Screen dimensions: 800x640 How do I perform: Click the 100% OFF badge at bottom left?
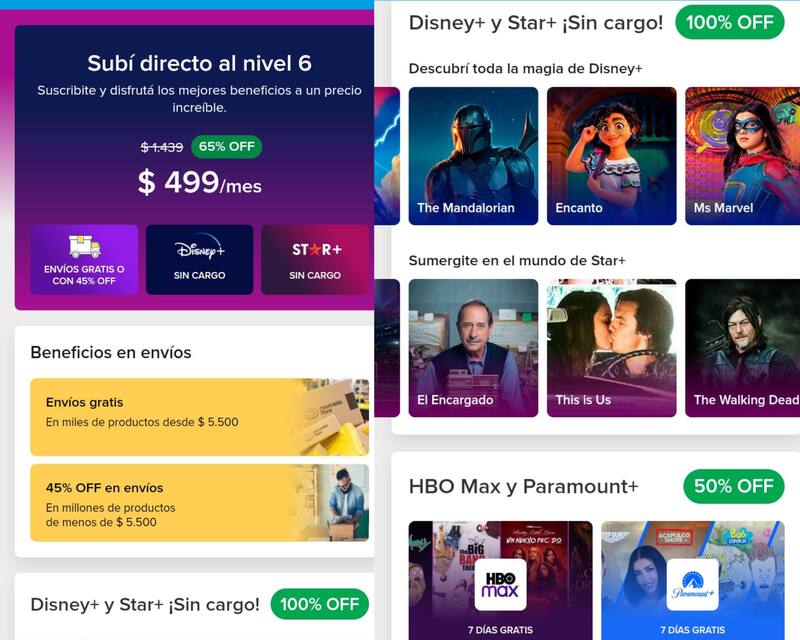point(319,604)
